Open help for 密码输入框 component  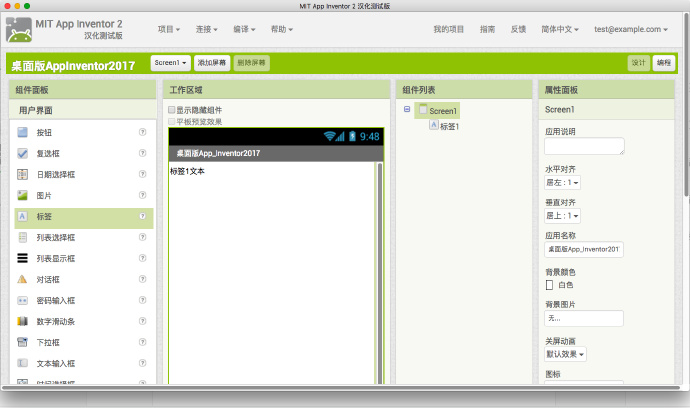[x=143, y=300]
